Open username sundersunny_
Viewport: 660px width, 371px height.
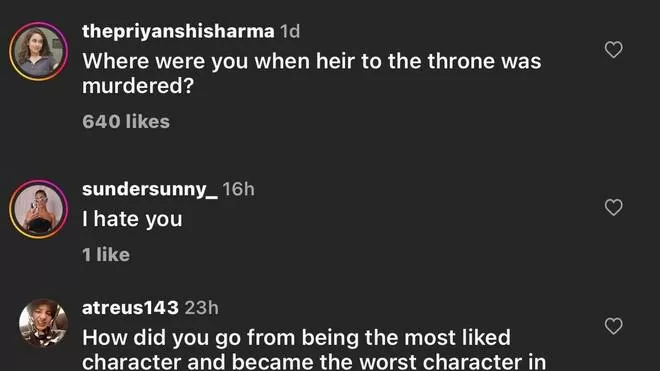(150, 190)
